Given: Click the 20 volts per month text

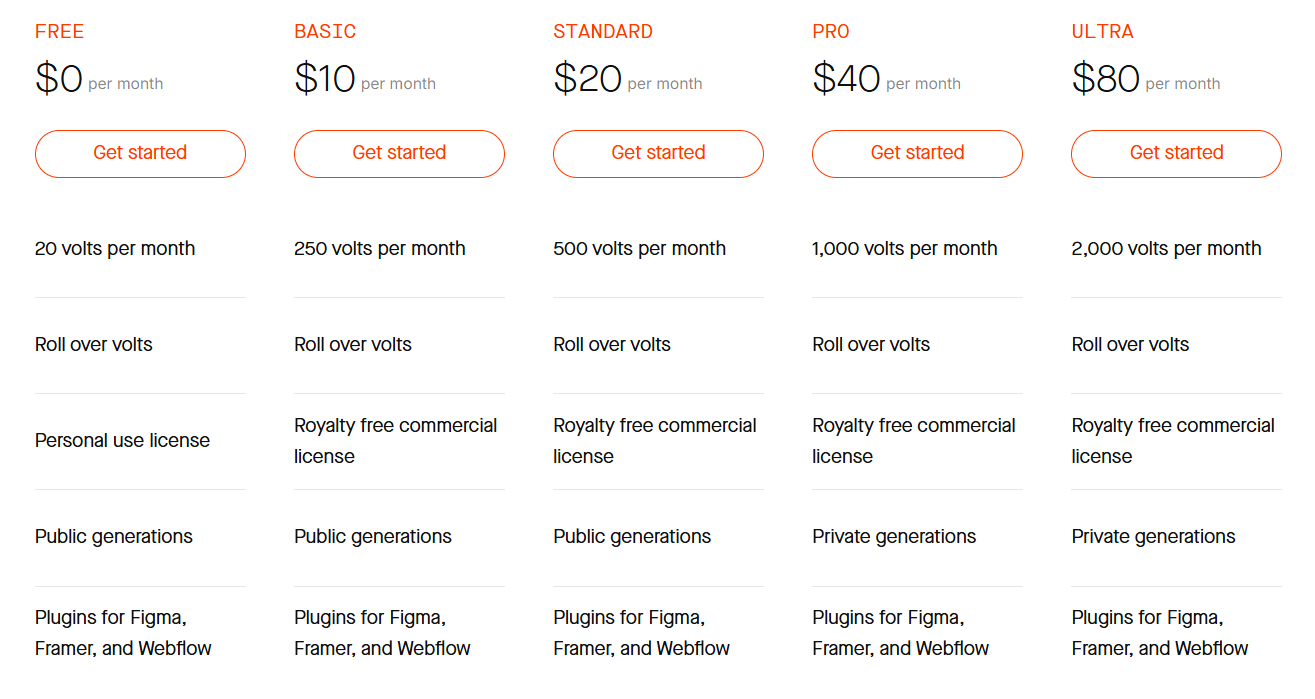Looking at the screenshot, I should click(x=115, y=249).
